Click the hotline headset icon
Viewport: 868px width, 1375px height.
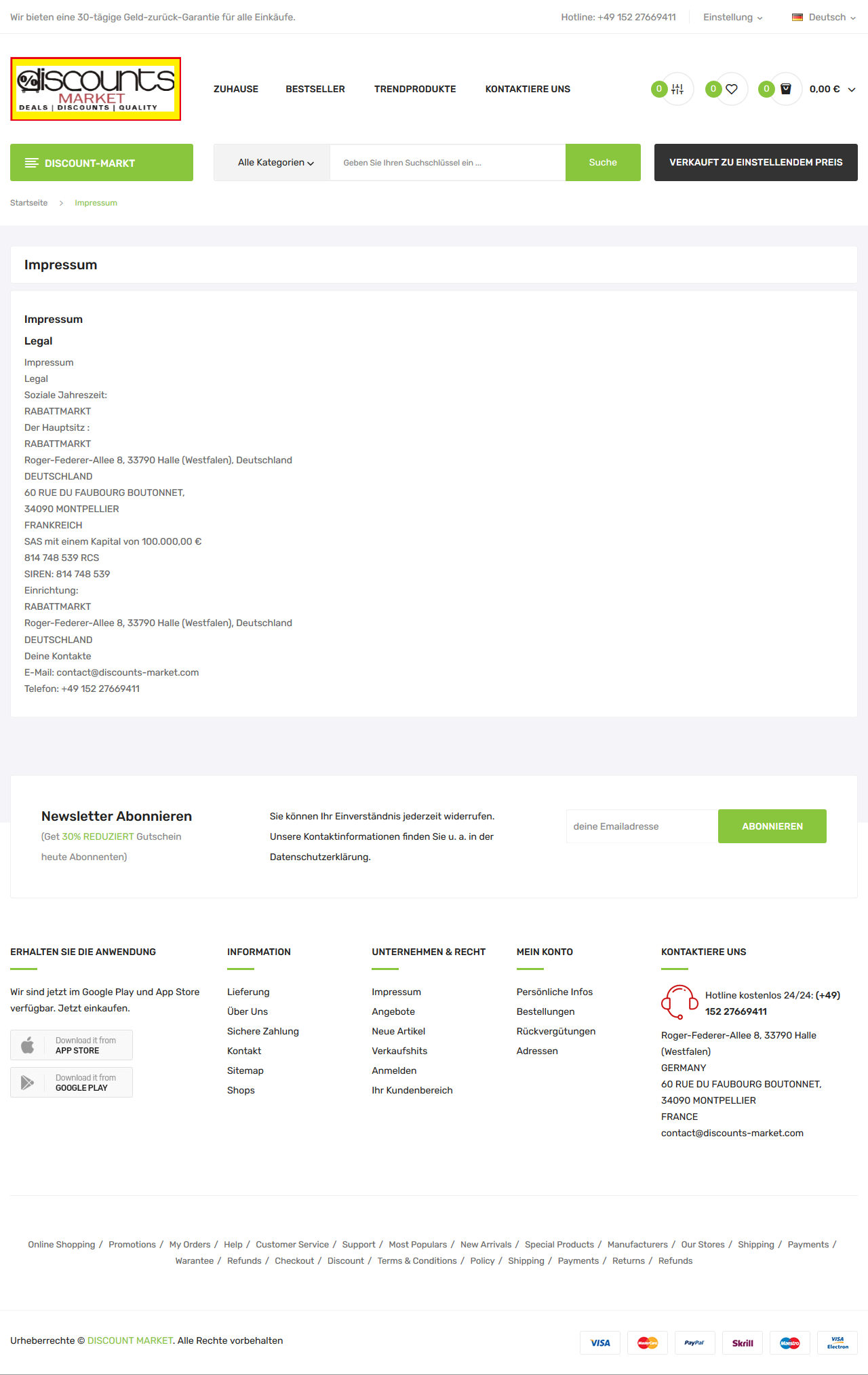tap(679, 1002)
